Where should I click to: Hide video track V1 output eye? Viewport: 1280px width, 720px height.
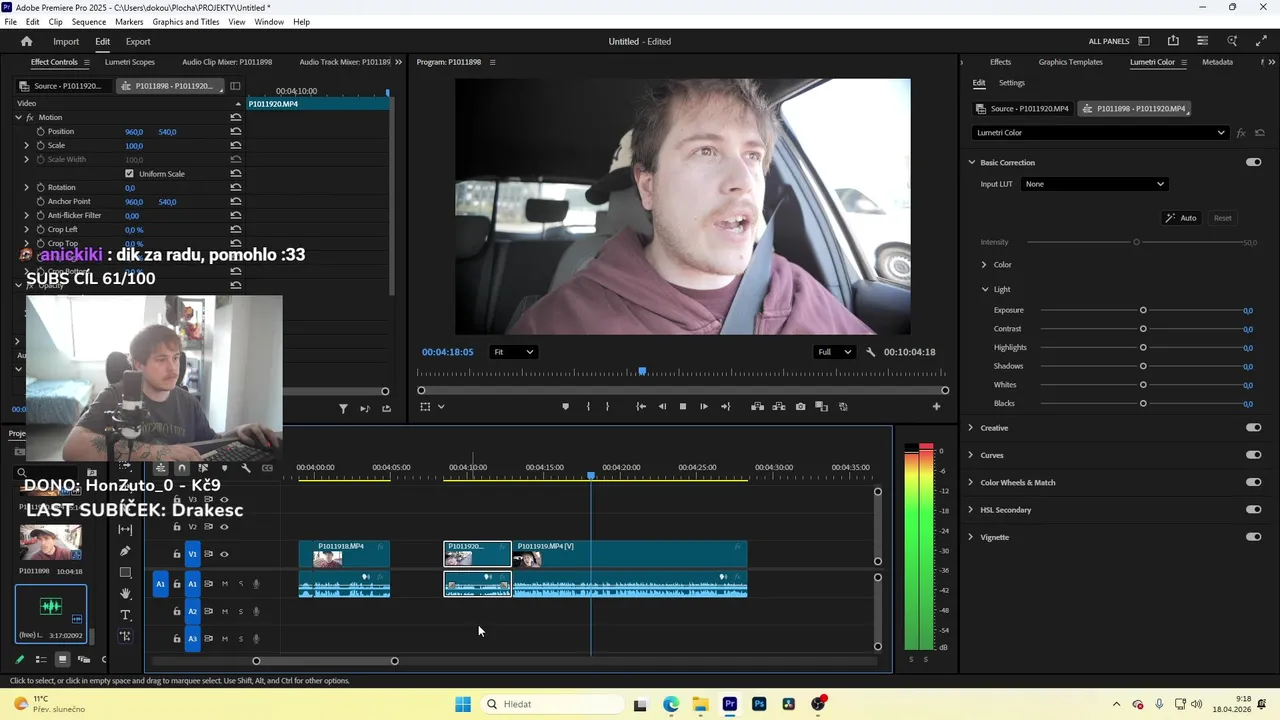(x=224, y=554)
